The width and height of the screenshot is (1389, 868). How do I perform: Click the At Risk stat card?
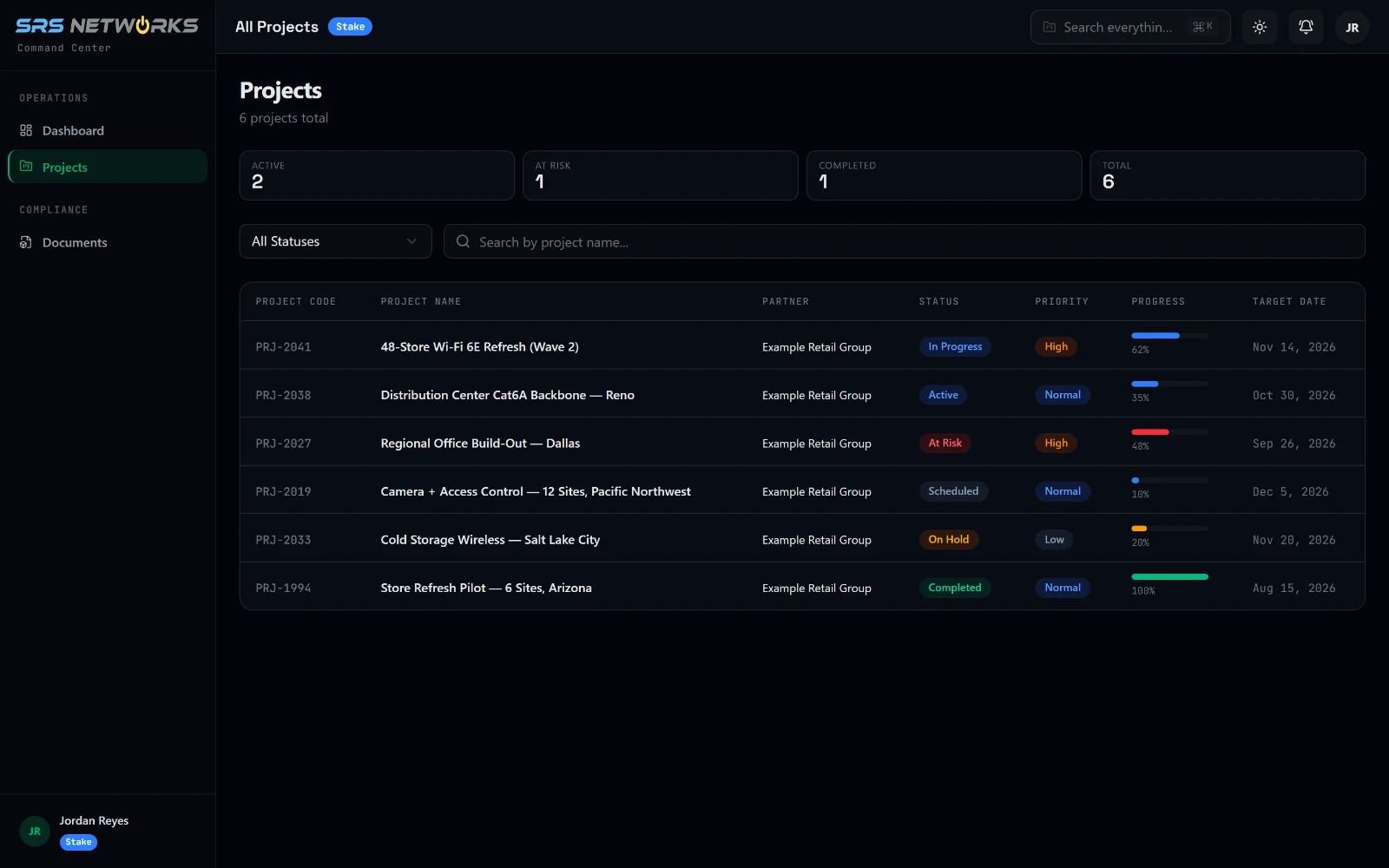(660, 175)
